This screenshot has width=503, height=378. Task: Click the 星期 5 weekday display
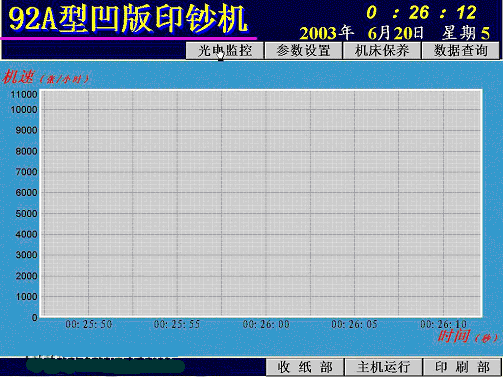point(466,33)
